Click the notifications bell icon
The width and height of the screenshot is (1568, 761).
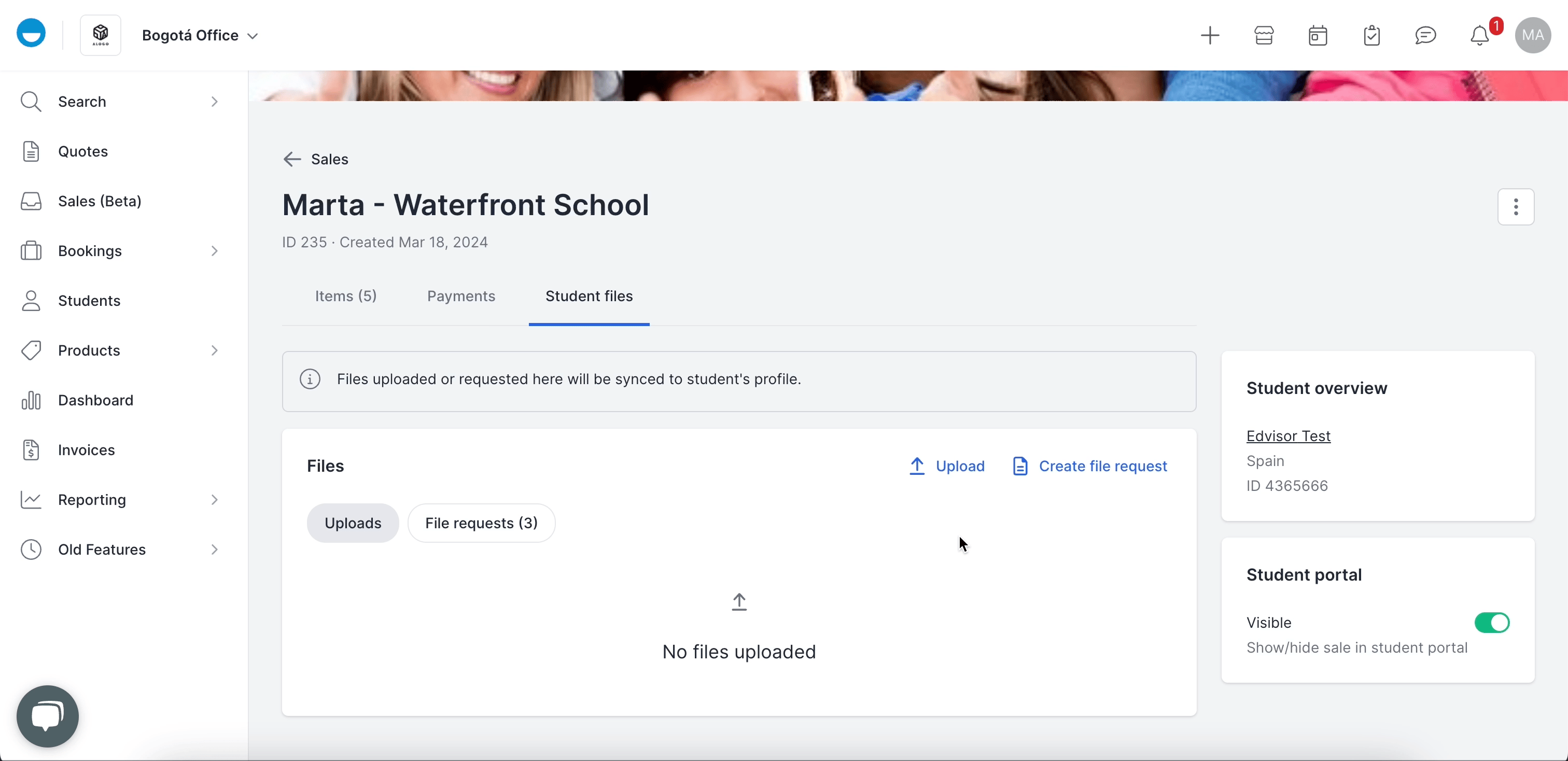point(1479,35)
